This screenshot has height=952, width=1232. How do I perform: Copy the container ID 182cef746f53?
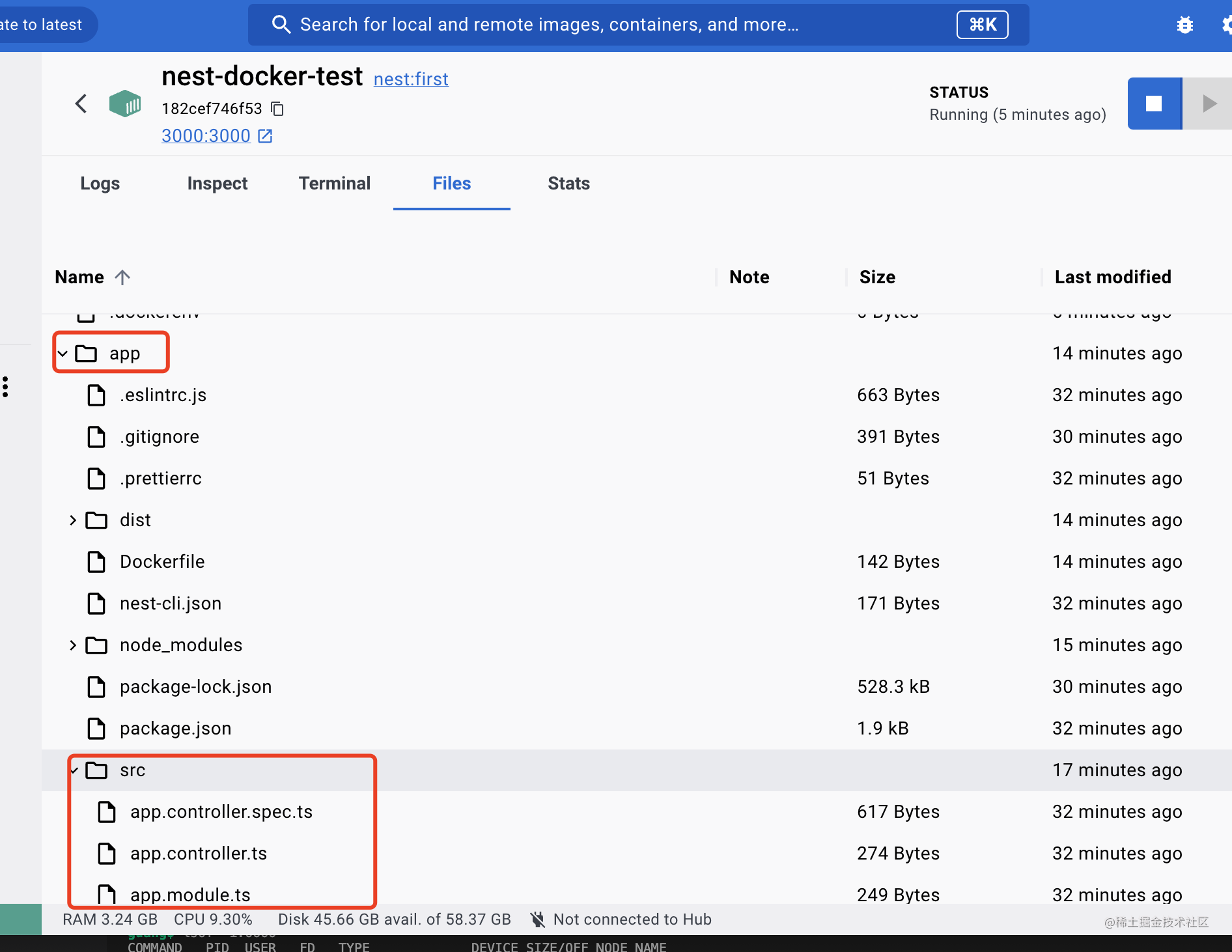tap(277, 109)
